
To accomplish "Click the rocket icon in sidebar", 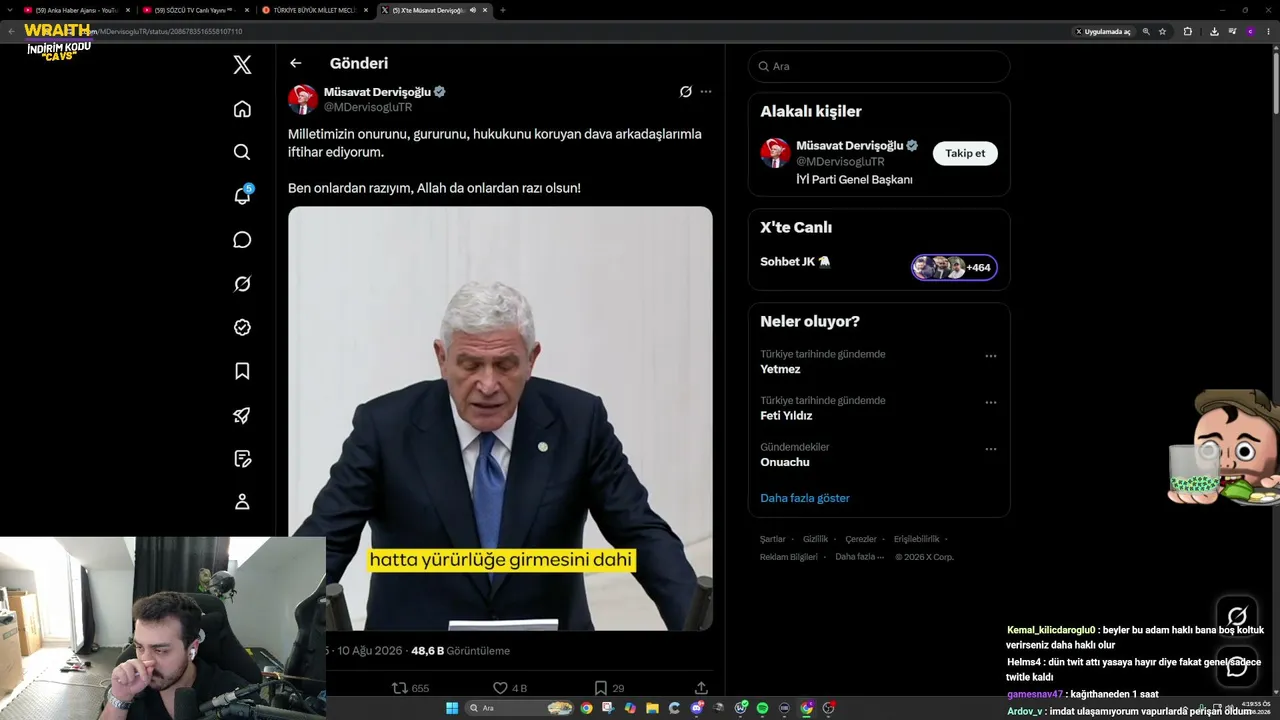I will click(242, 415).
